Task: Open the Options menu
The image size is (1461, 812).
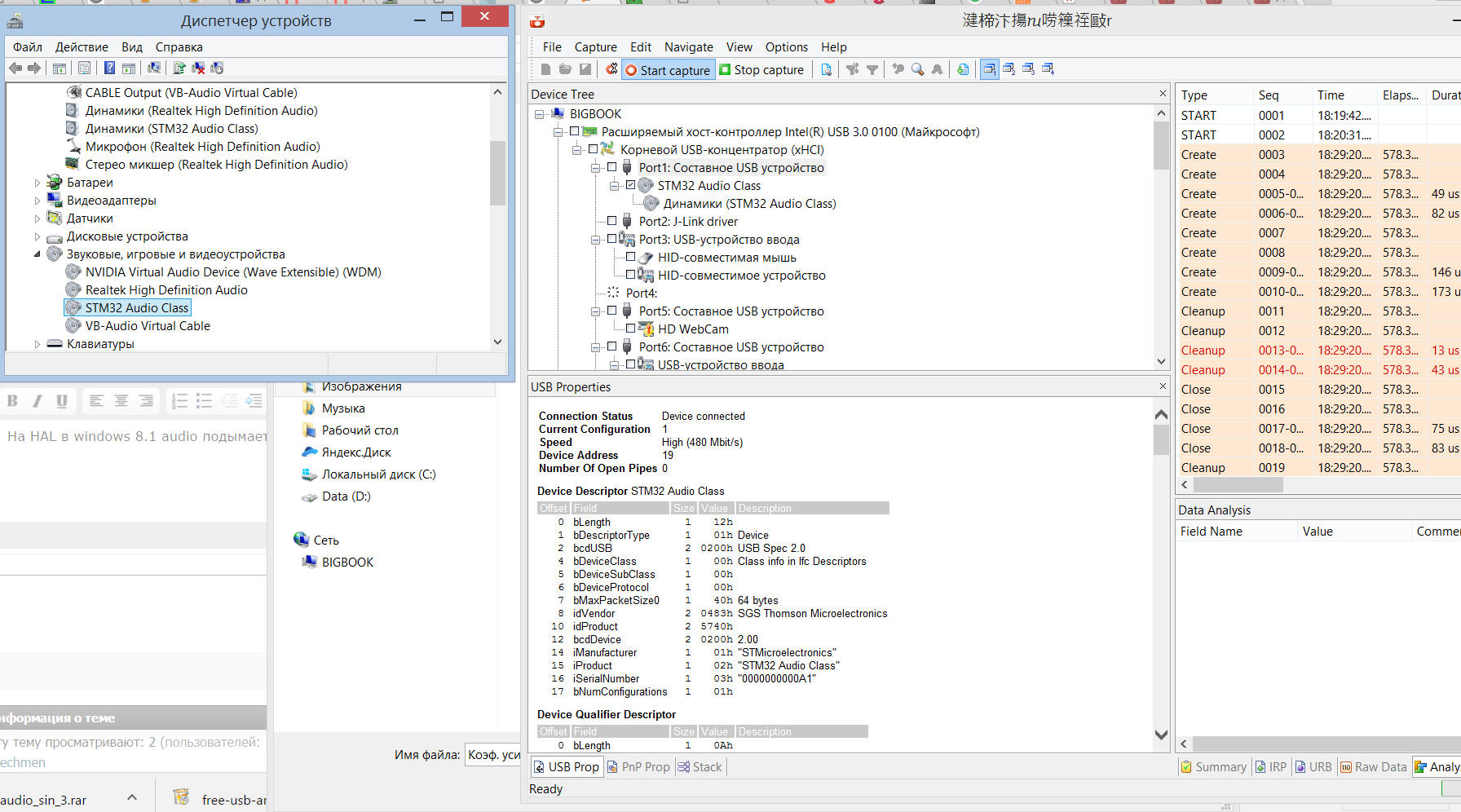Action: pyautogui.click(x=786, y=47)
